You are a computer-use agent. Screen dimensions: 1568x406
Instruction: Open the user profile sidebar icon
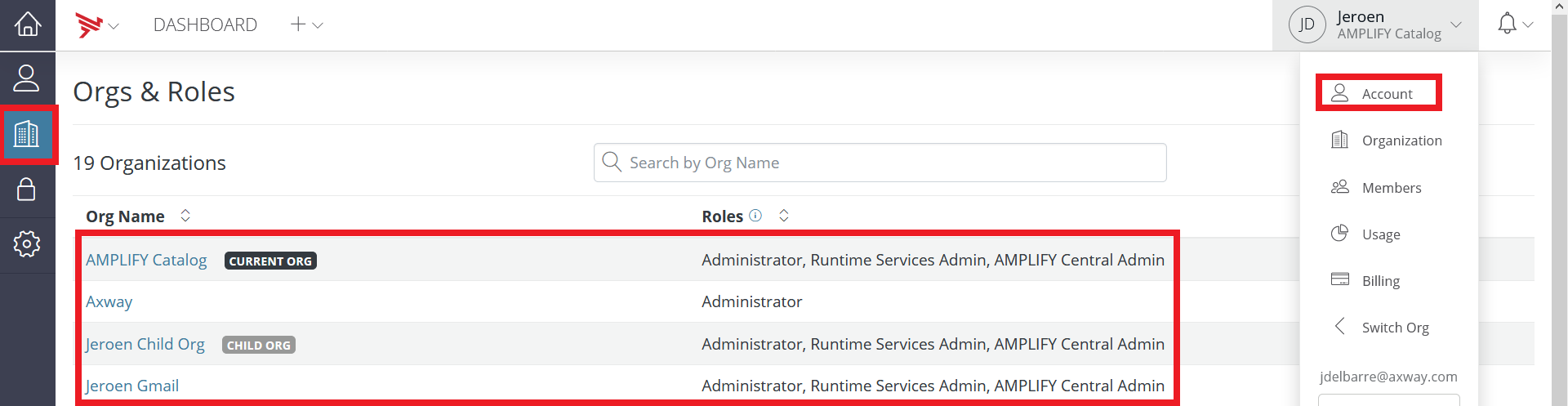pos(27,78)
